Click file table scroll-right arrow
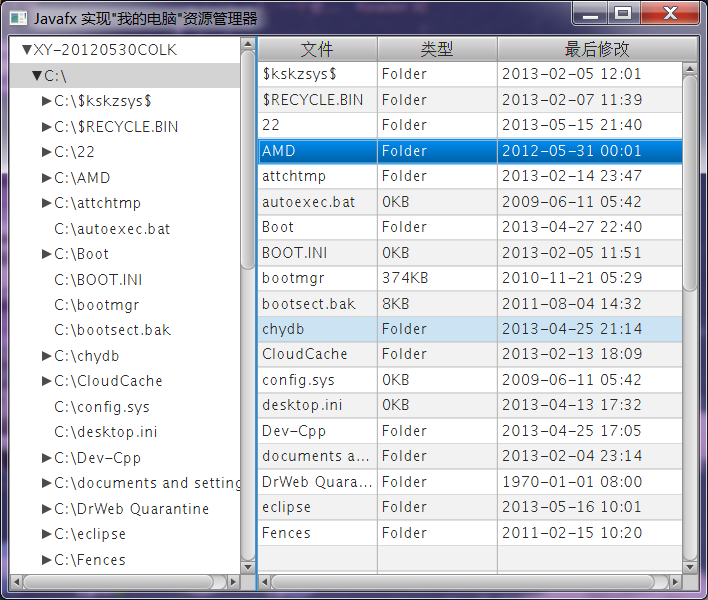This screenshot has width=708, height=600. [x=675, y=582]
